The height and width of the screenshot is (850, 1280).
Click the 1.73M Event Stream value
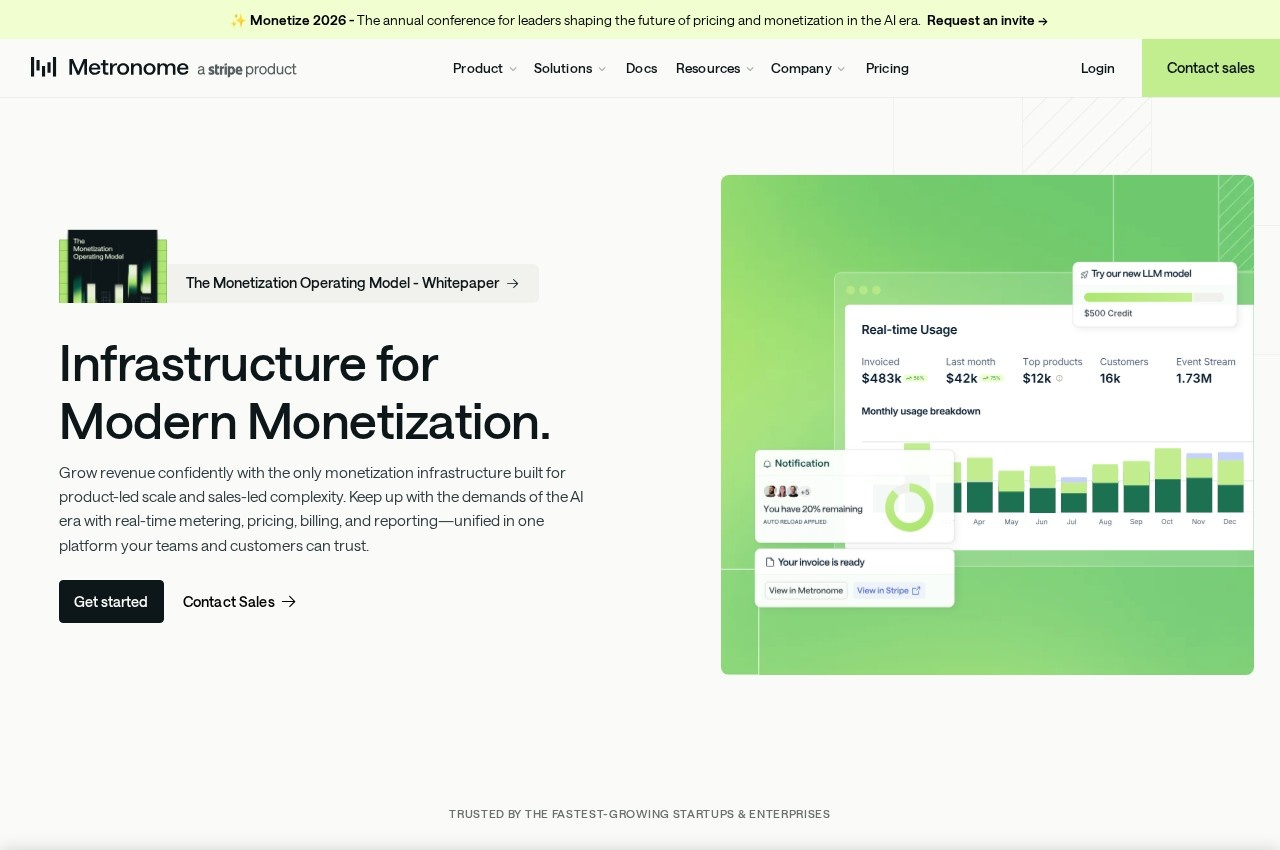pos(1194,378)
